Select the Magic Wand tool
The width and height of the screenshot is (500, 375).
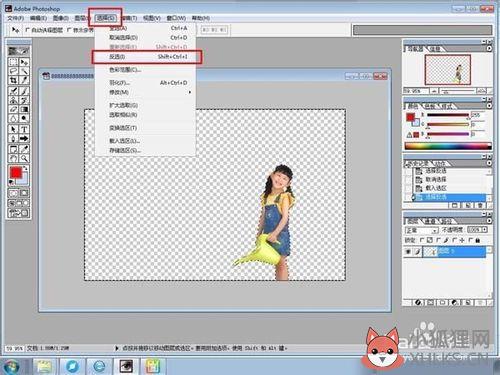24,71
